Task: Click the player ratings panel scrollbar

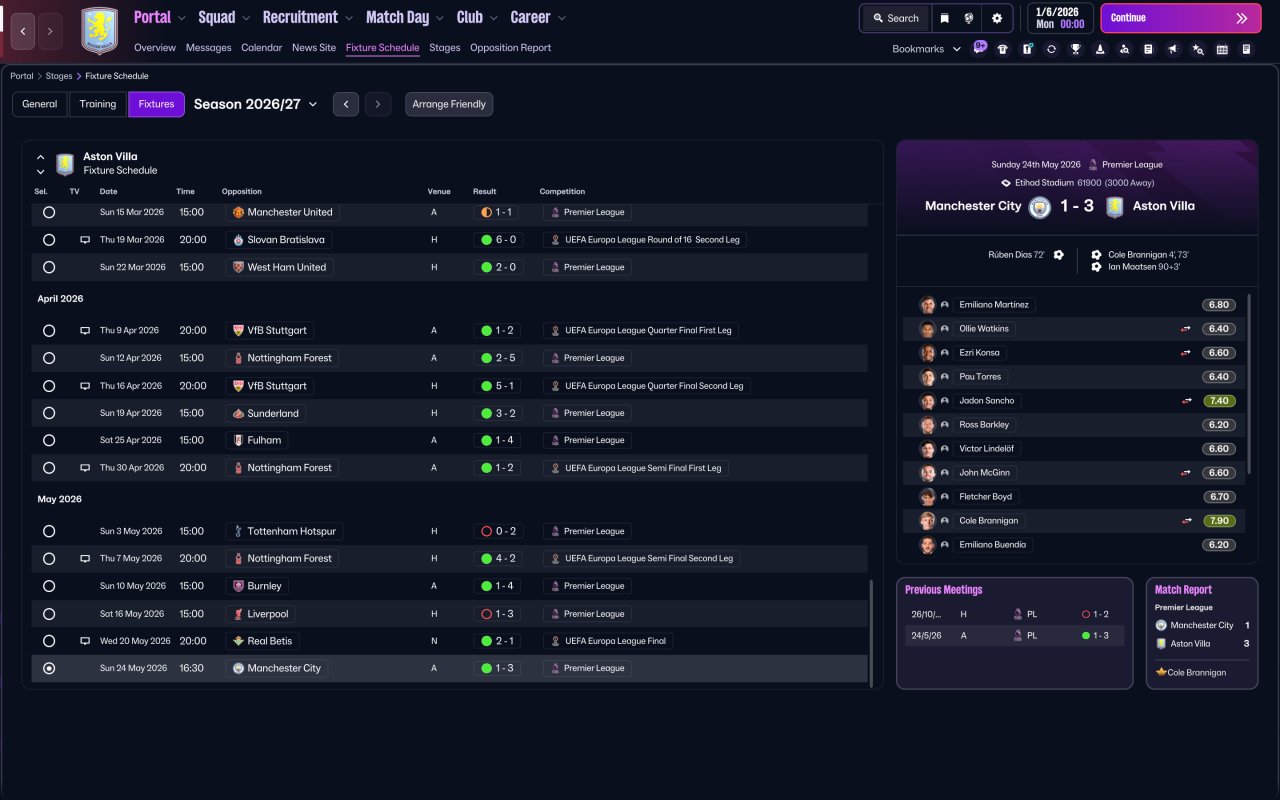Action: (1249, 383)
